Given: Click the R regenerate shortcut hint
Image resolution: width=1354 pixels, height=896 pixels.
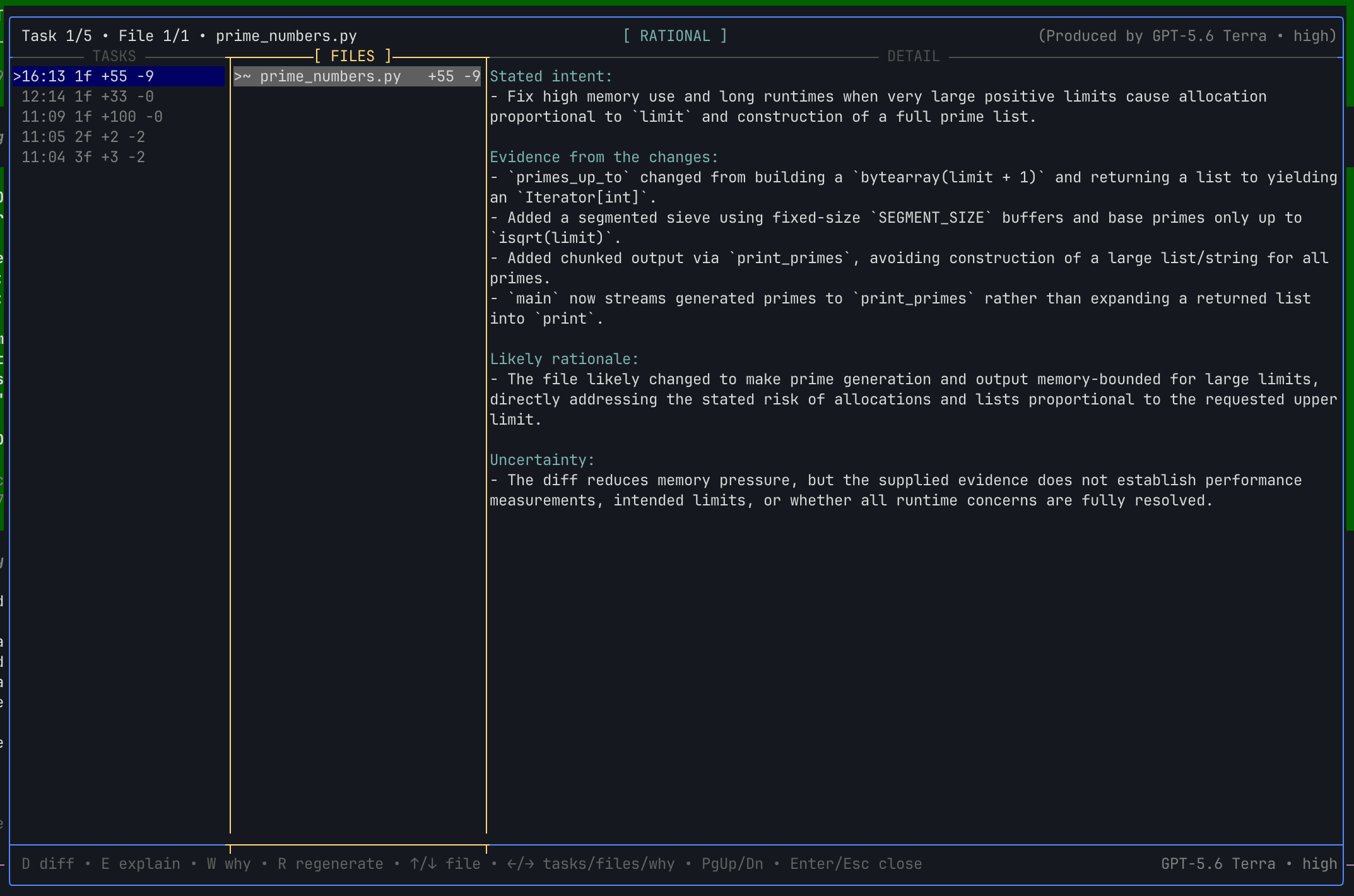Looking at the screenshot, I should click(x=331, y=864).
